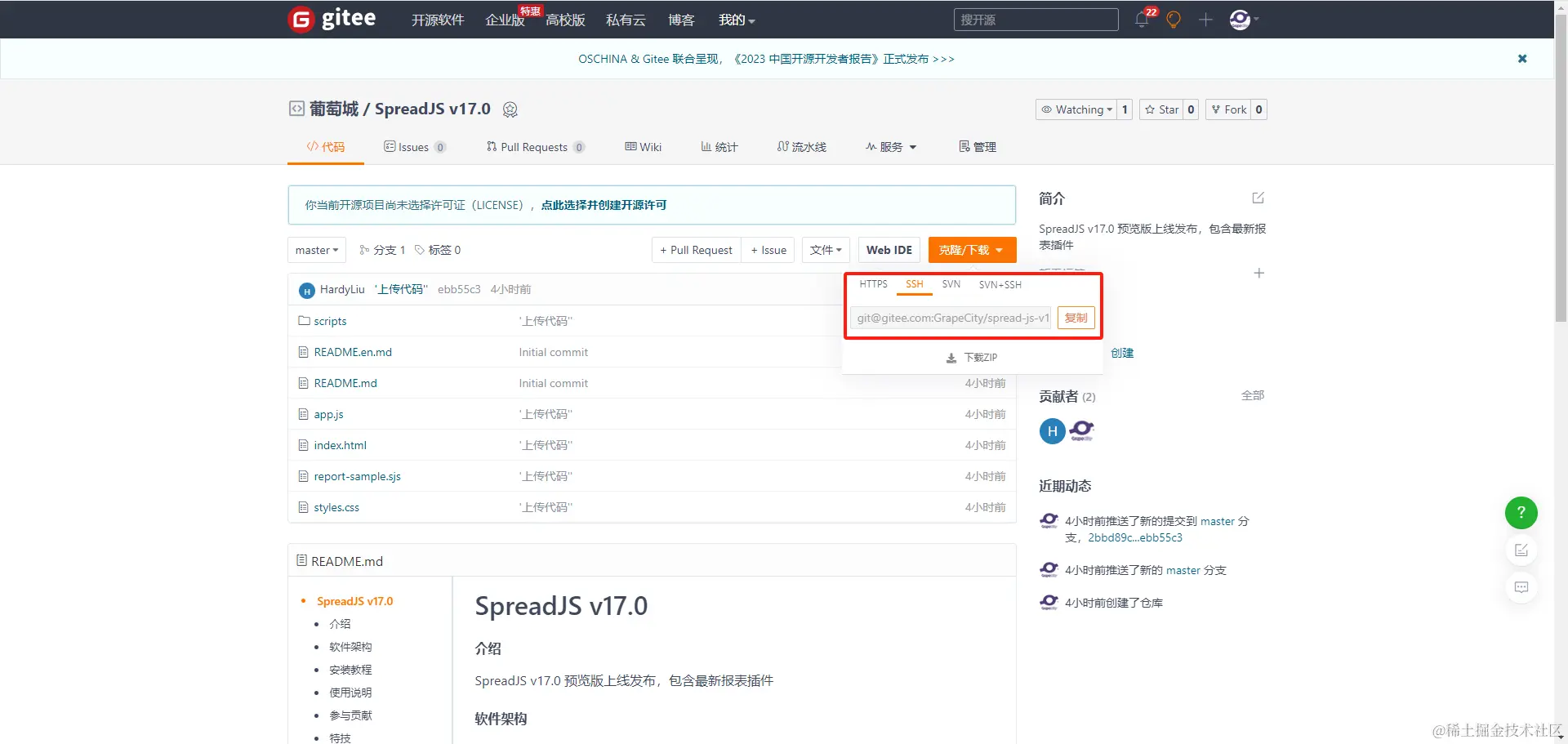Click the floating chat message icon
This screenshot has width=1568, height=744.
click(x=1521, y=587)
